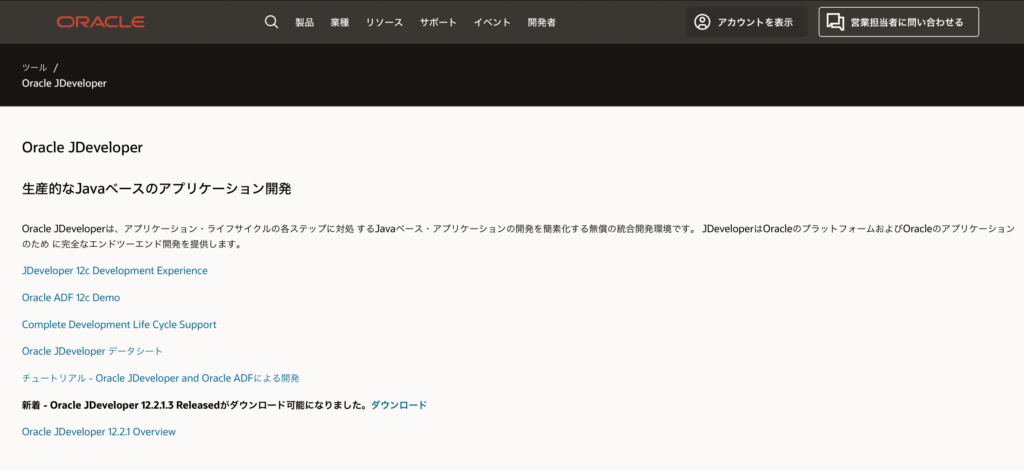Click the 新着 12.2.1.3 Released announcement text
The width and height of the screenshot is (1024, 471).
[196, 405]
